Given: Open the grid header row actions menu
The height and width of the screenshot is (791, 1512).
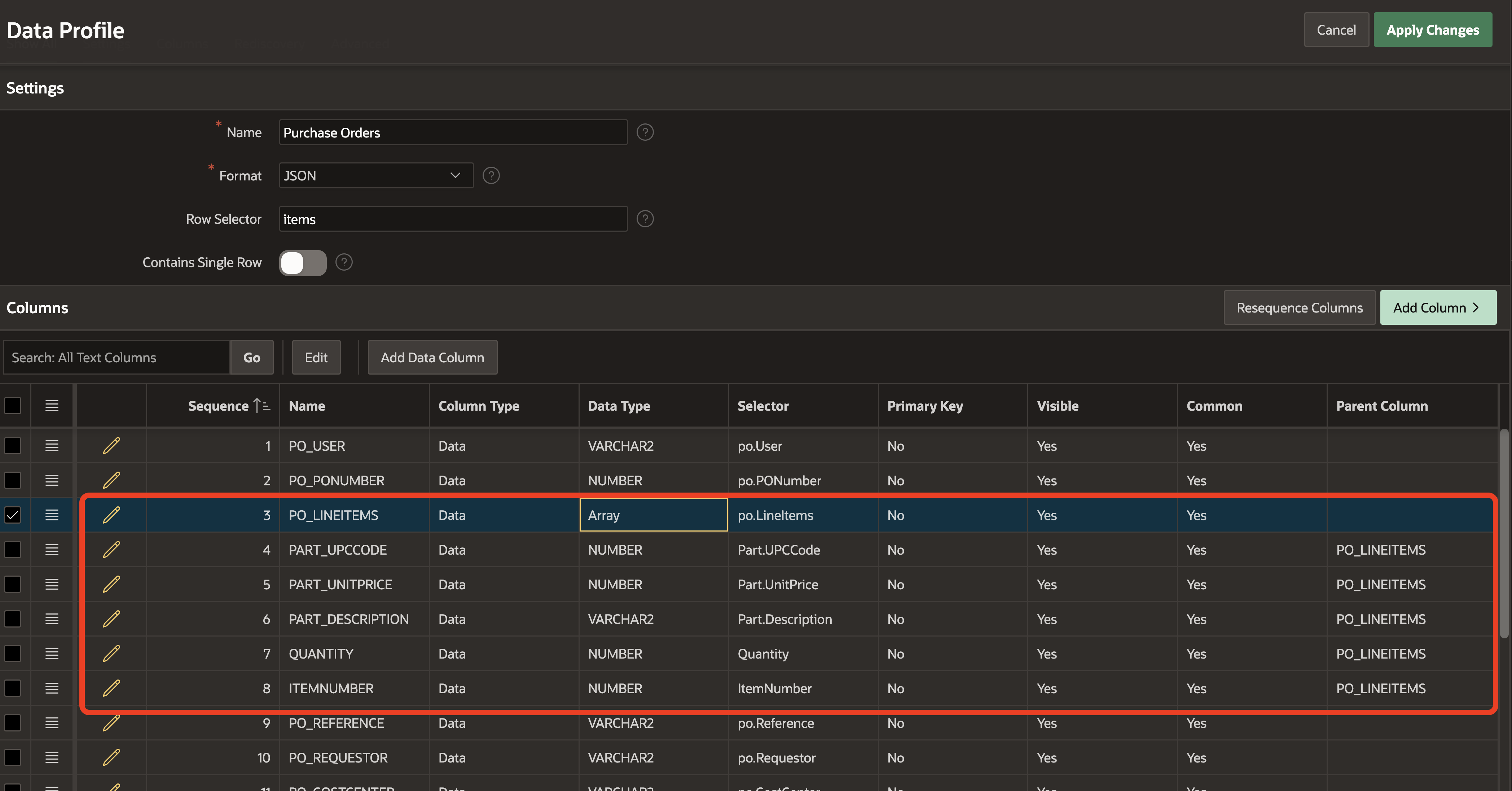Looking at the screenshot, I should (52, 406).
